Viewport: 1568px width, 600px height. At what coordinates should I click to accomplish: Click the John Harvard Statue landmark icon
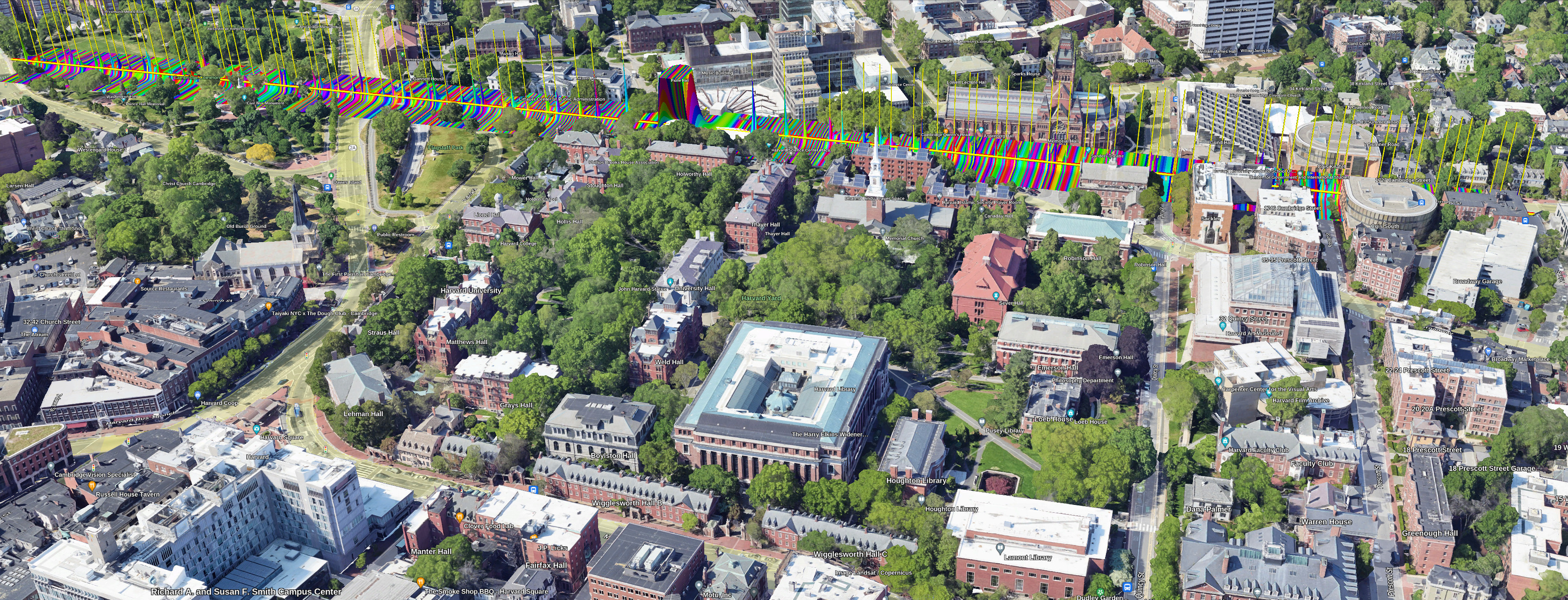670,282
